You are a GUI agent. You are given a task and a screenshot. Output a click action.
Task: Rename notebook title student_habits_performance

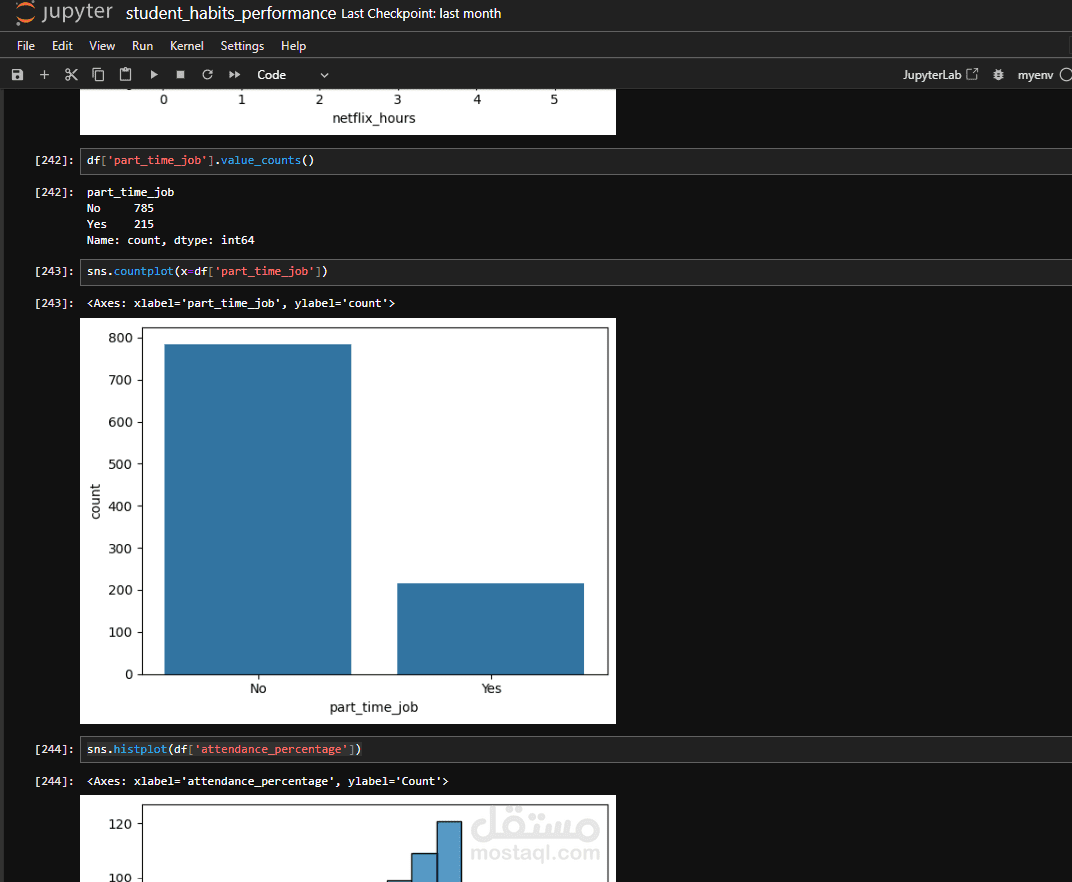(231, 14)
